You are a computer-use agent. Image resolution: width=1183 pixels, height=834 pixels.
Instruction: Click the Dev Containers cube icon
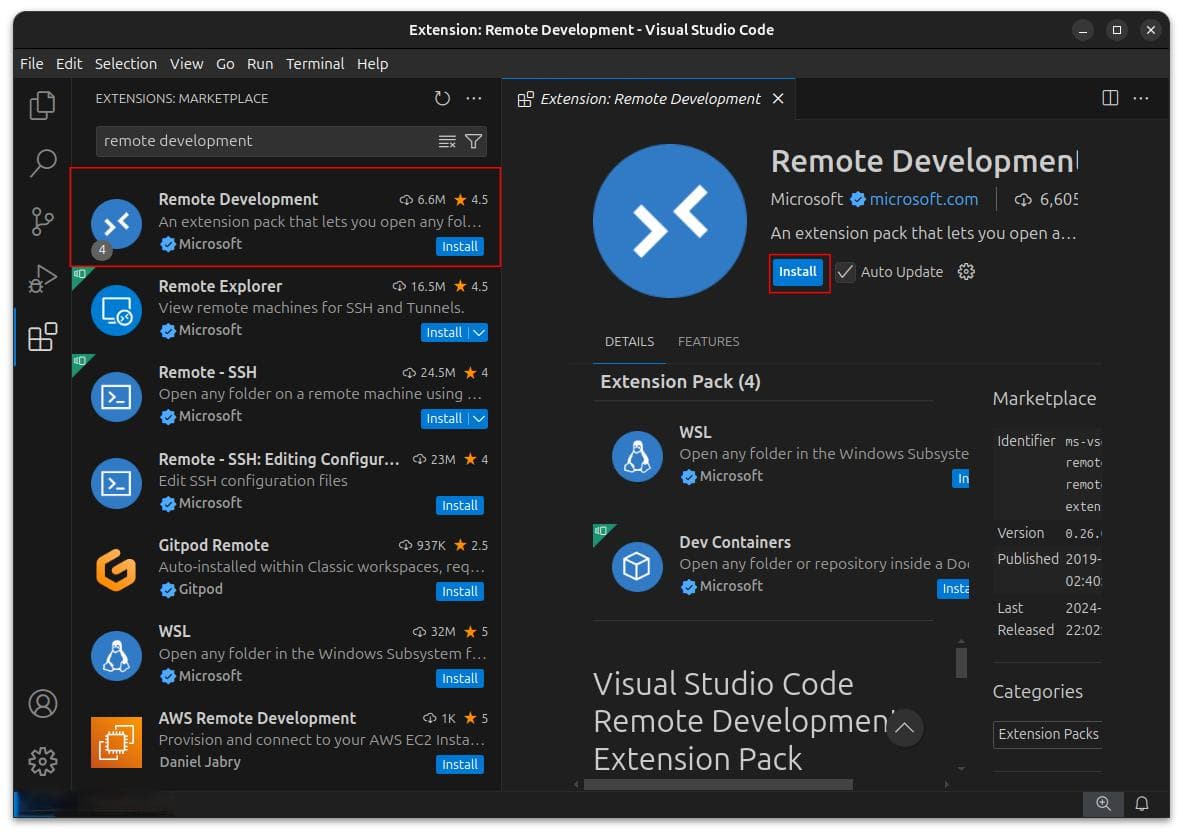coord(637,566)
